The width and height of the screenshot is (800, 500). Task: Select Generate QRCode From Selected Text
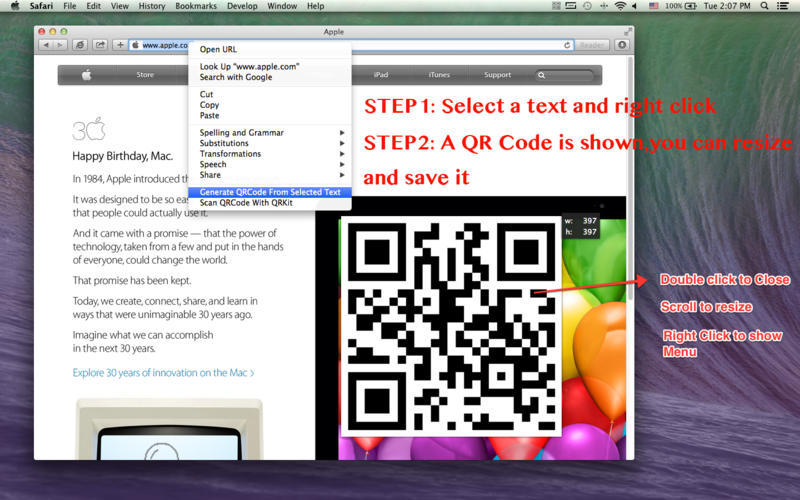click(x=269, y=192)
